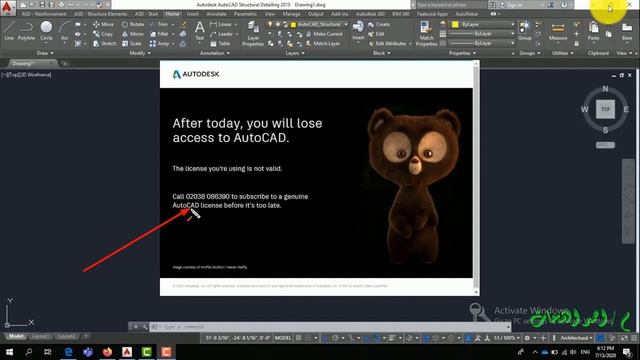Expand the Modify panel
Viewport: 640px width, 360px height.
[x=140, y=53]
